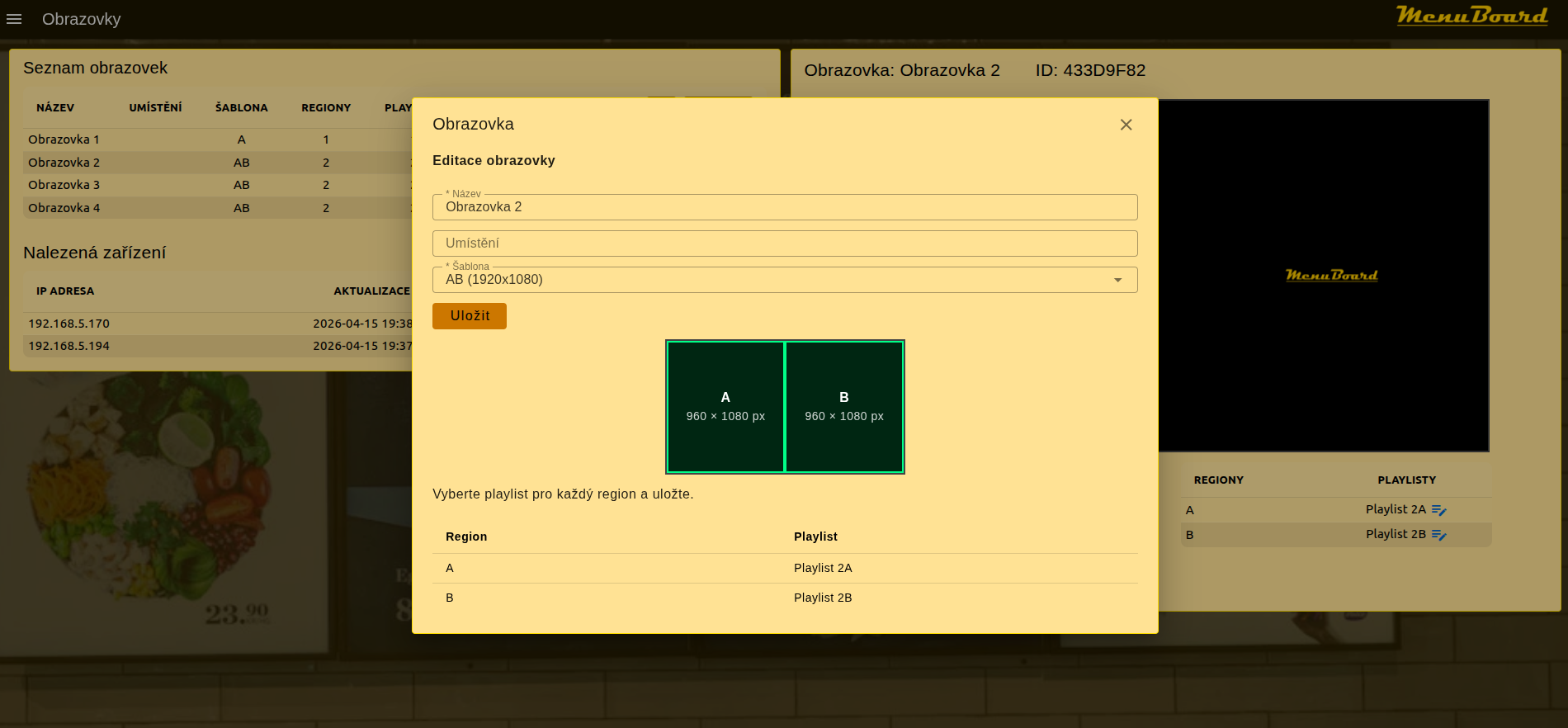
Task: Close the Obrazovka dialog
Action: click(1126, 125)
